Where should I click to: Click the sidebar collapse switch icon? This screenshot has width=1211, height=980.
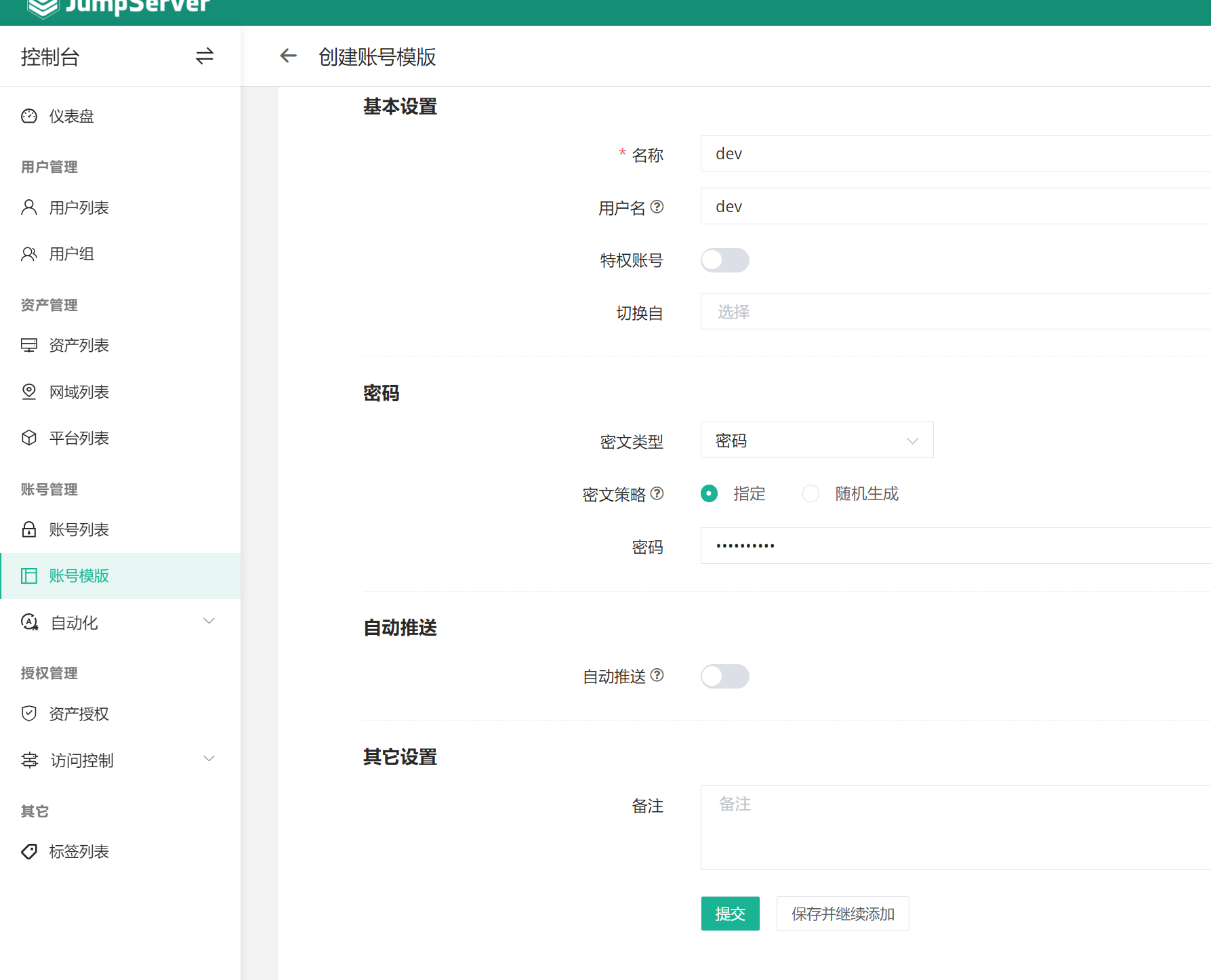tap(204, 56)
